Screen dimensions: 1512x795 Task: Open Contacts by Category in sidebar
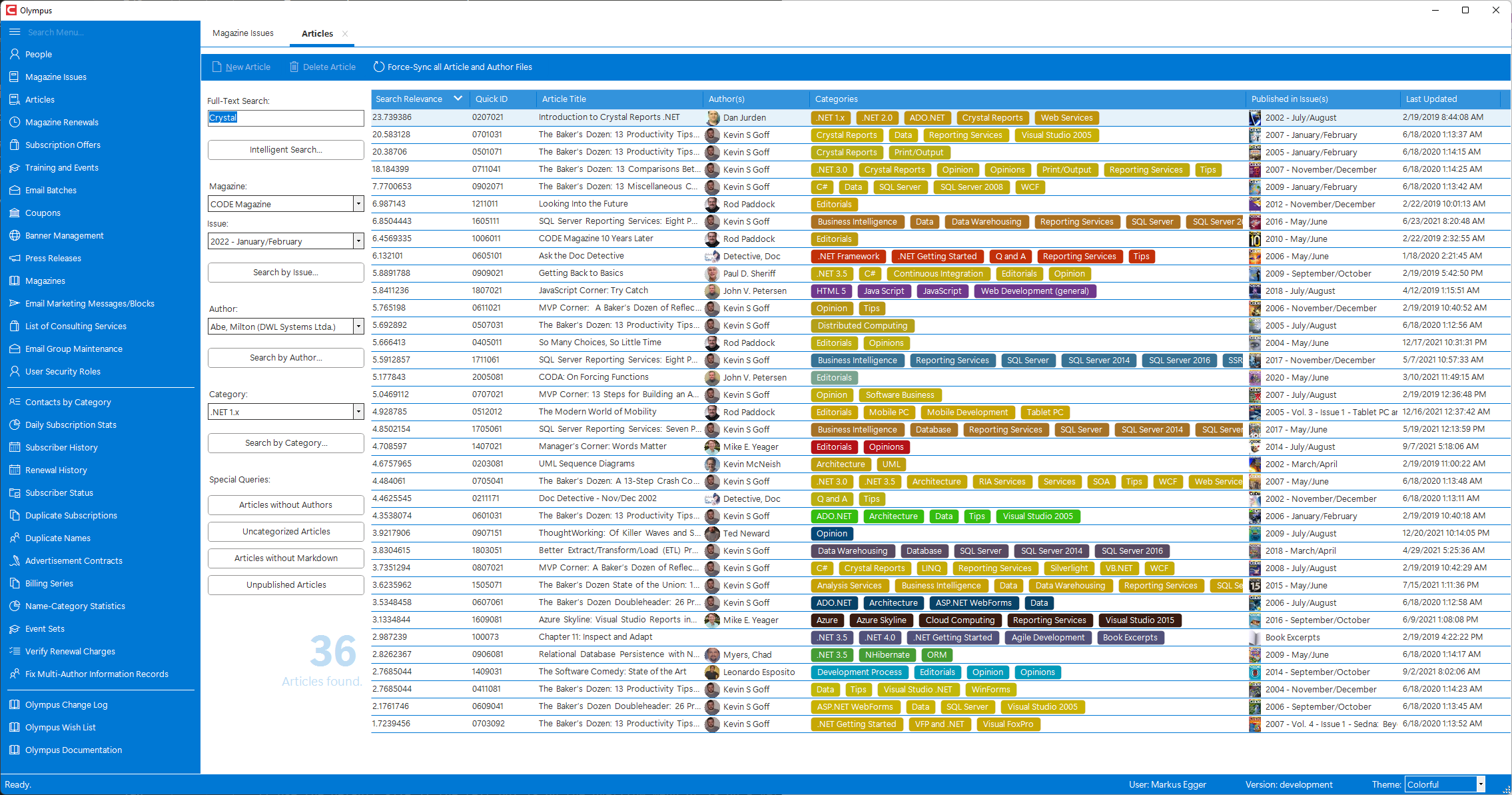click(68, 402)
